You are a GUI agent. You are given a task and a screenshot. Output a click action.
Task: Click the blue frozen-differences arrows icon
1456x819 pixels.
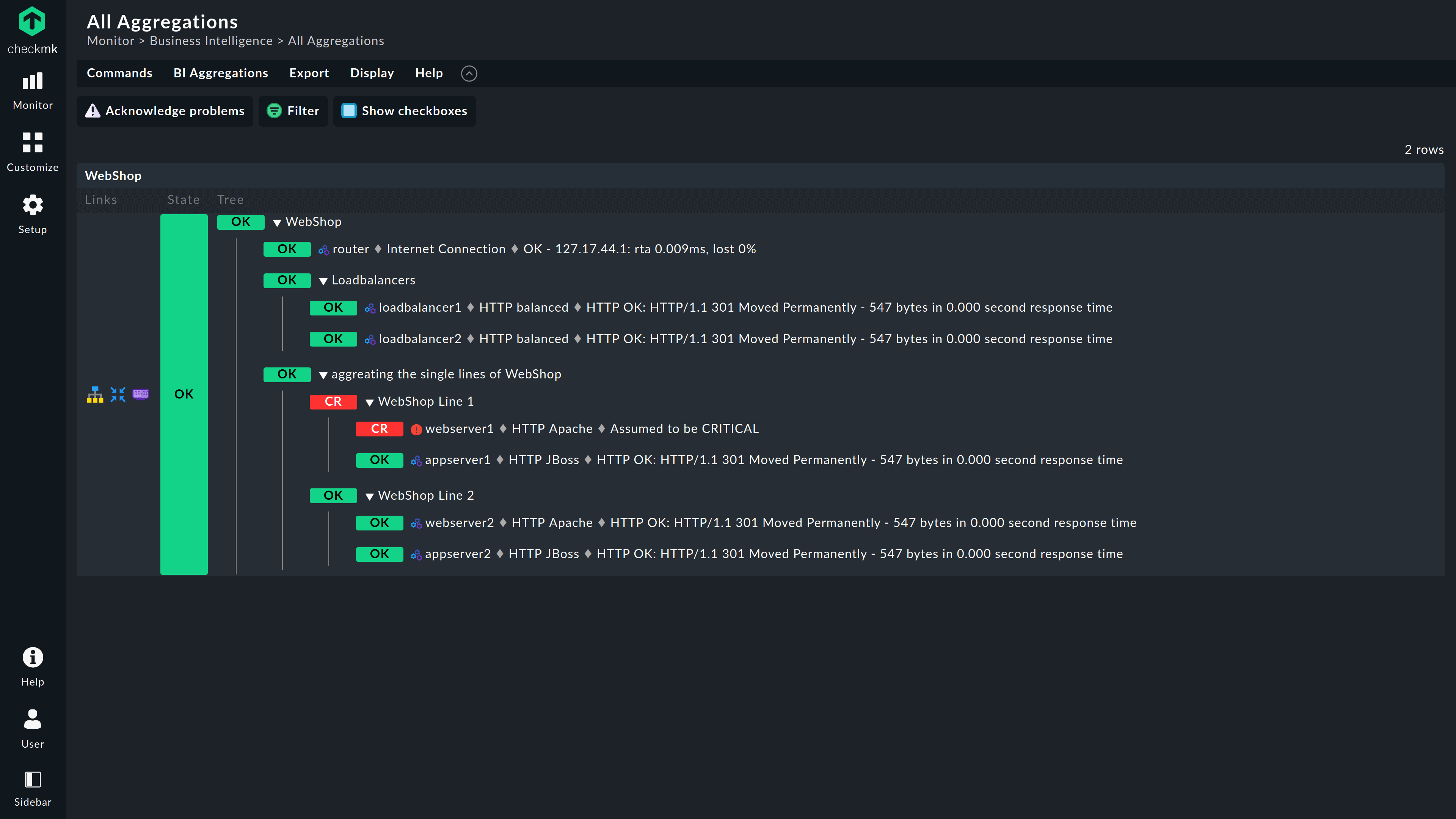118,394
